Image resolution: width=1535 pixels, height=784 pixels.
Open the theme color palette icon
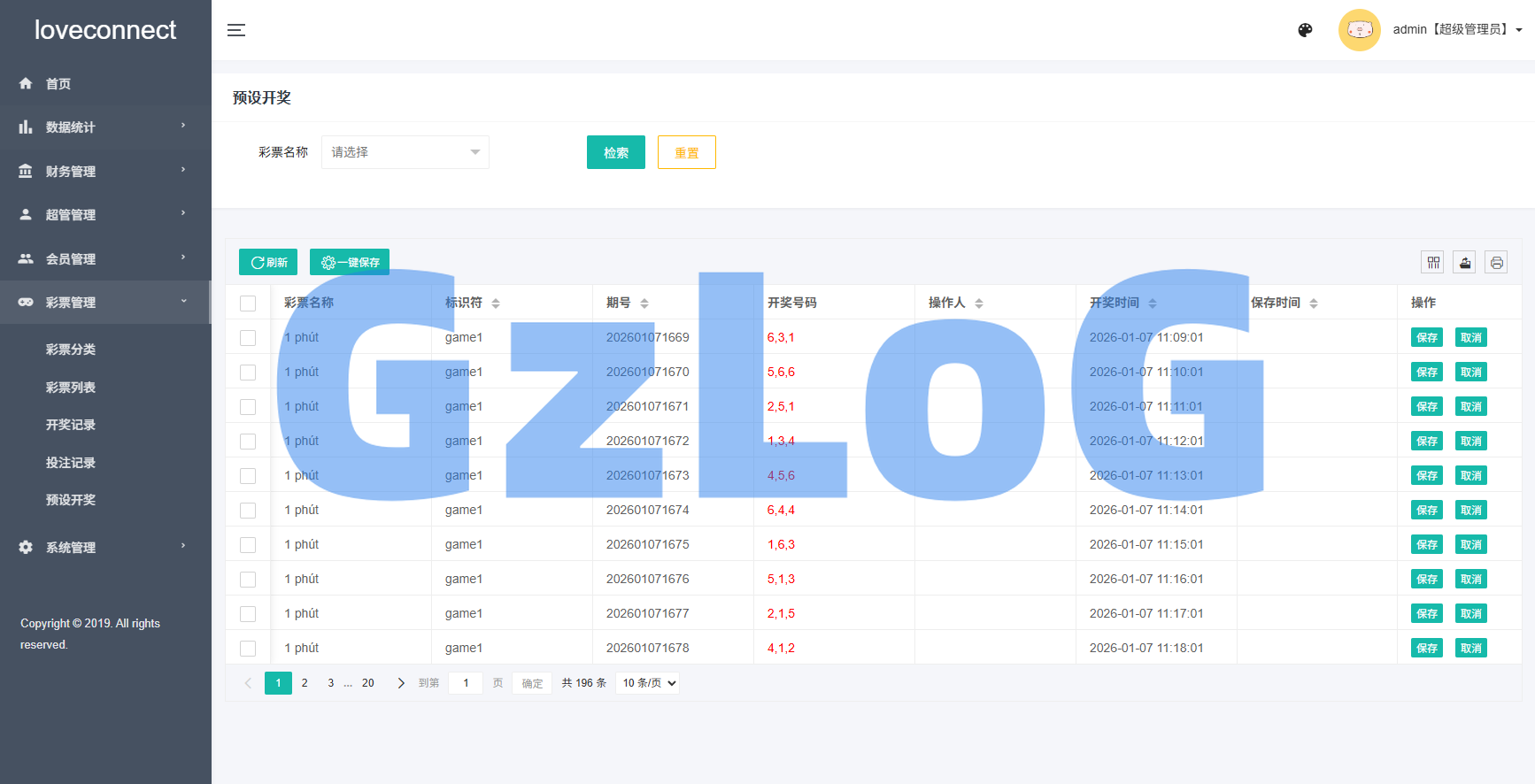[1305, 30]
